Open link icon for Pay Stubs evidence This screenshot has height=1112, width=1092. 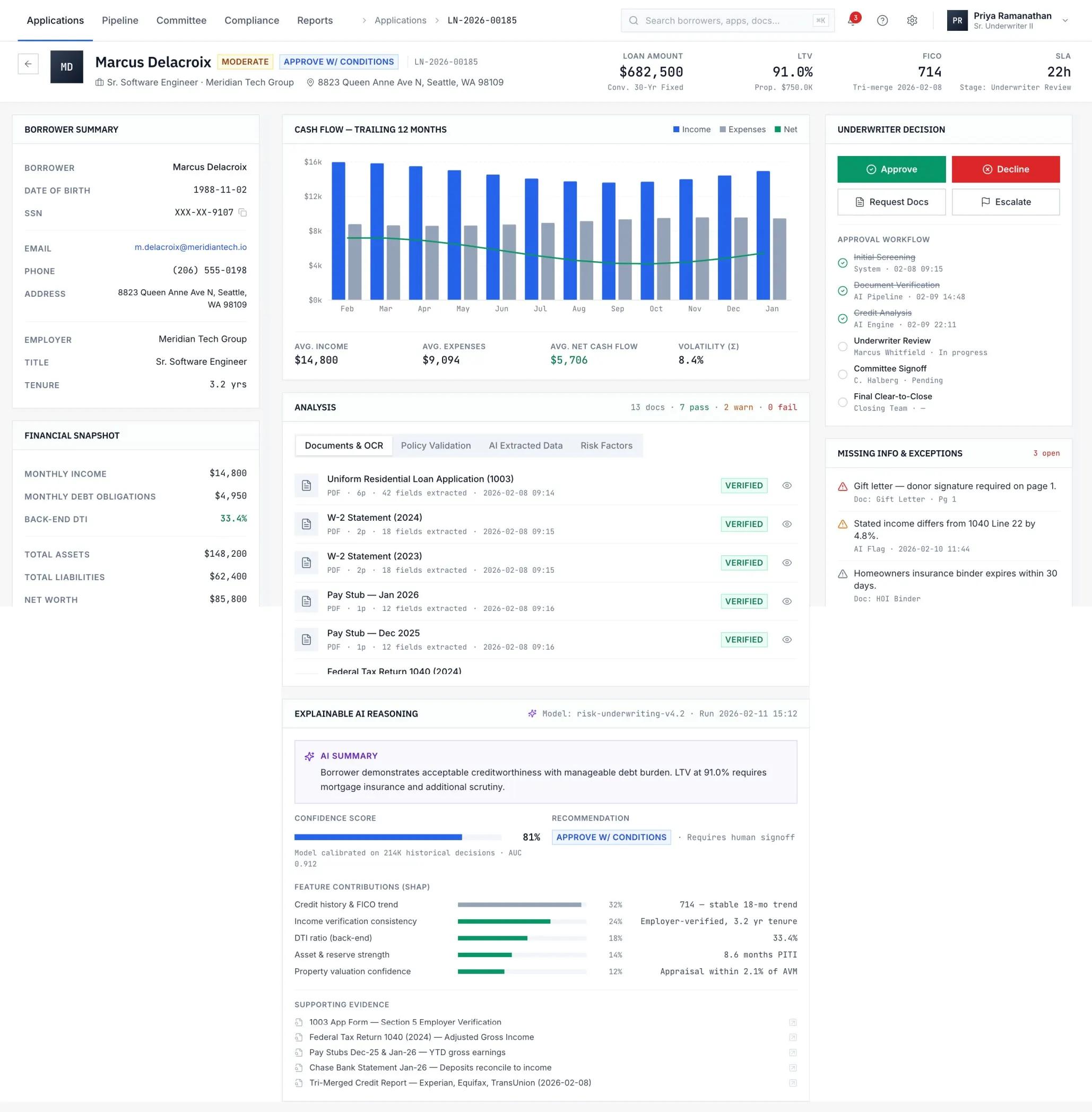(793, 1053)
